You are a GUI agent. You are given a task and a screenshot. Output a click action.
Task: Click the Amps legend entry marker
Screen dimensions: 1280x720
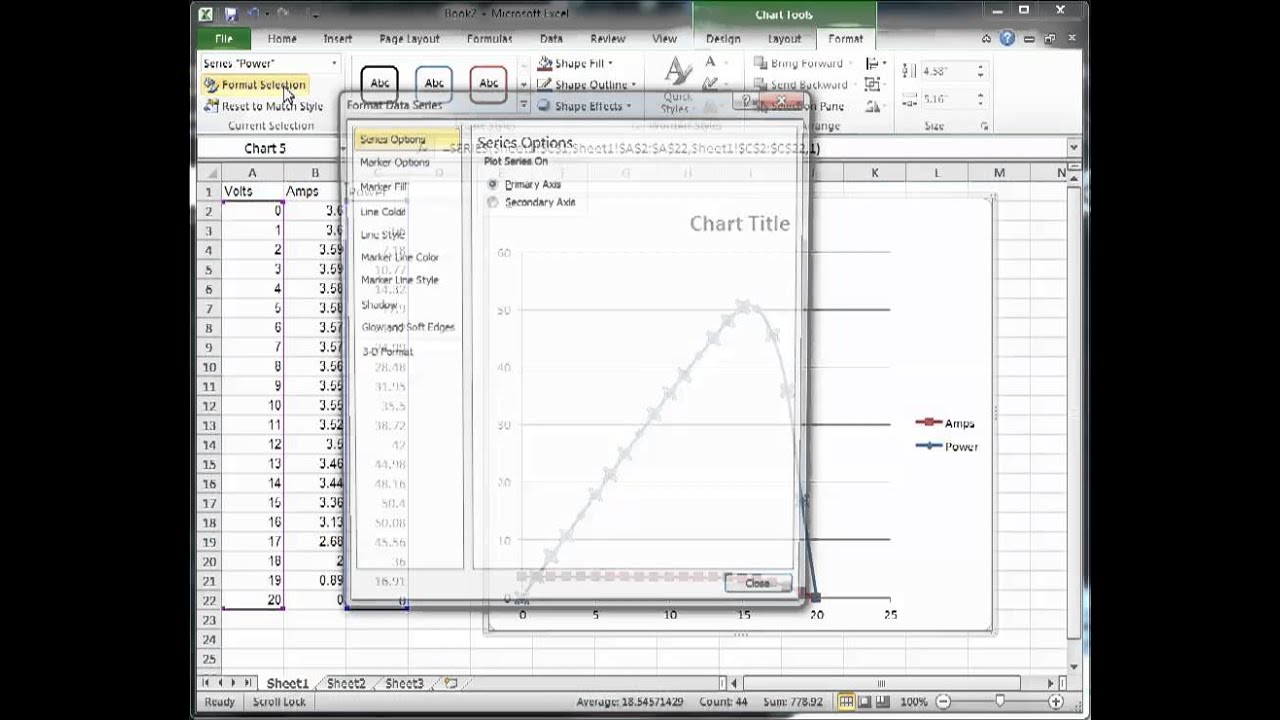929,423
